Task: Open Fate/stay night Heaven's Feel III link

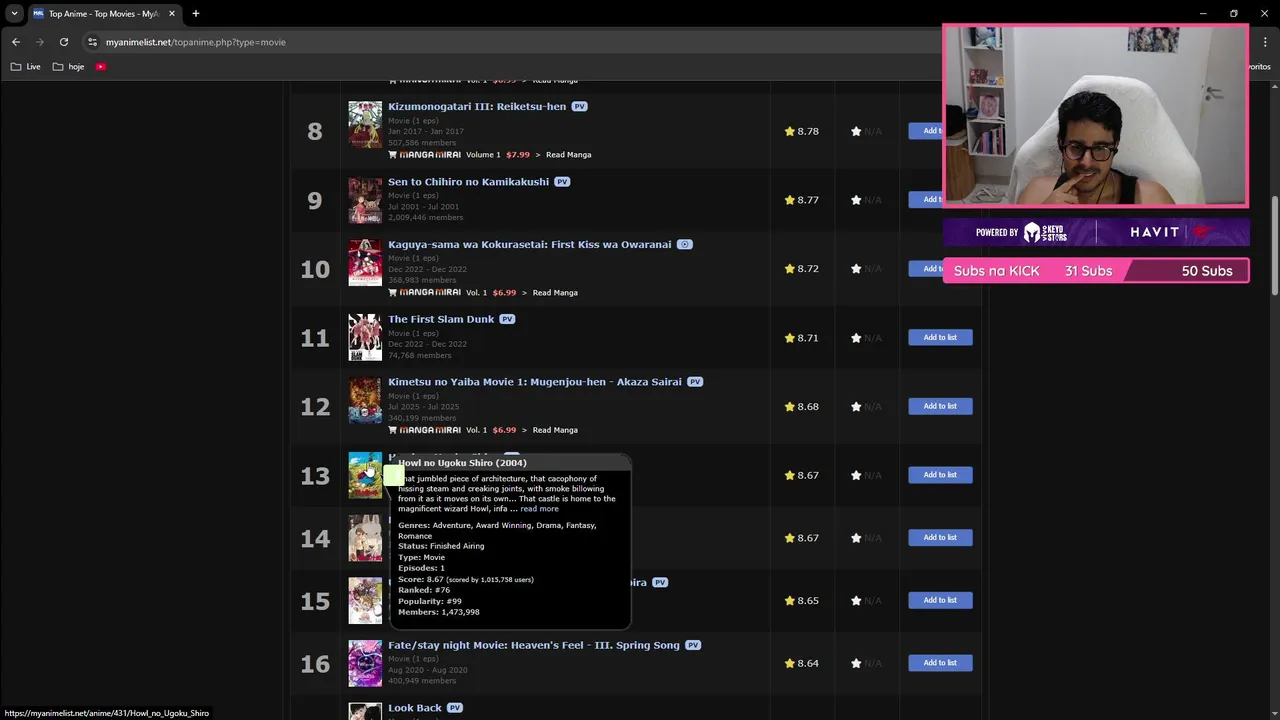Action: tap(534, 645)
